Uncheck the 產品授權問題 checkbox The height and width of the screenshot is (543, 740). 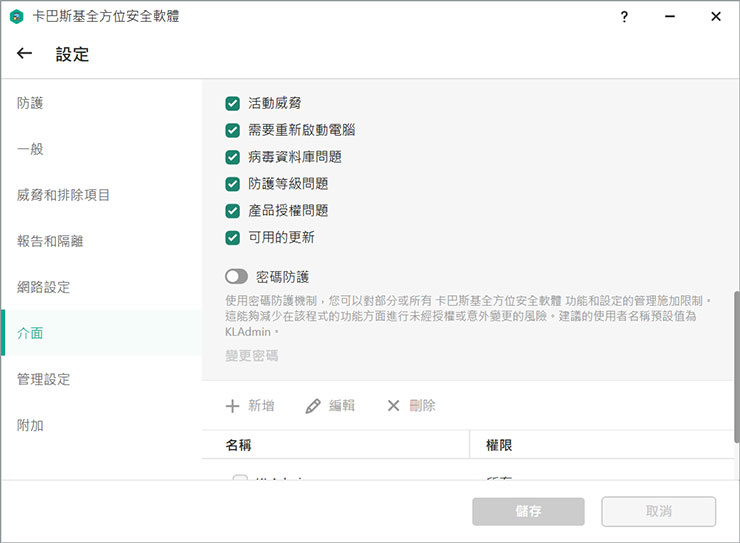(233, 211)
